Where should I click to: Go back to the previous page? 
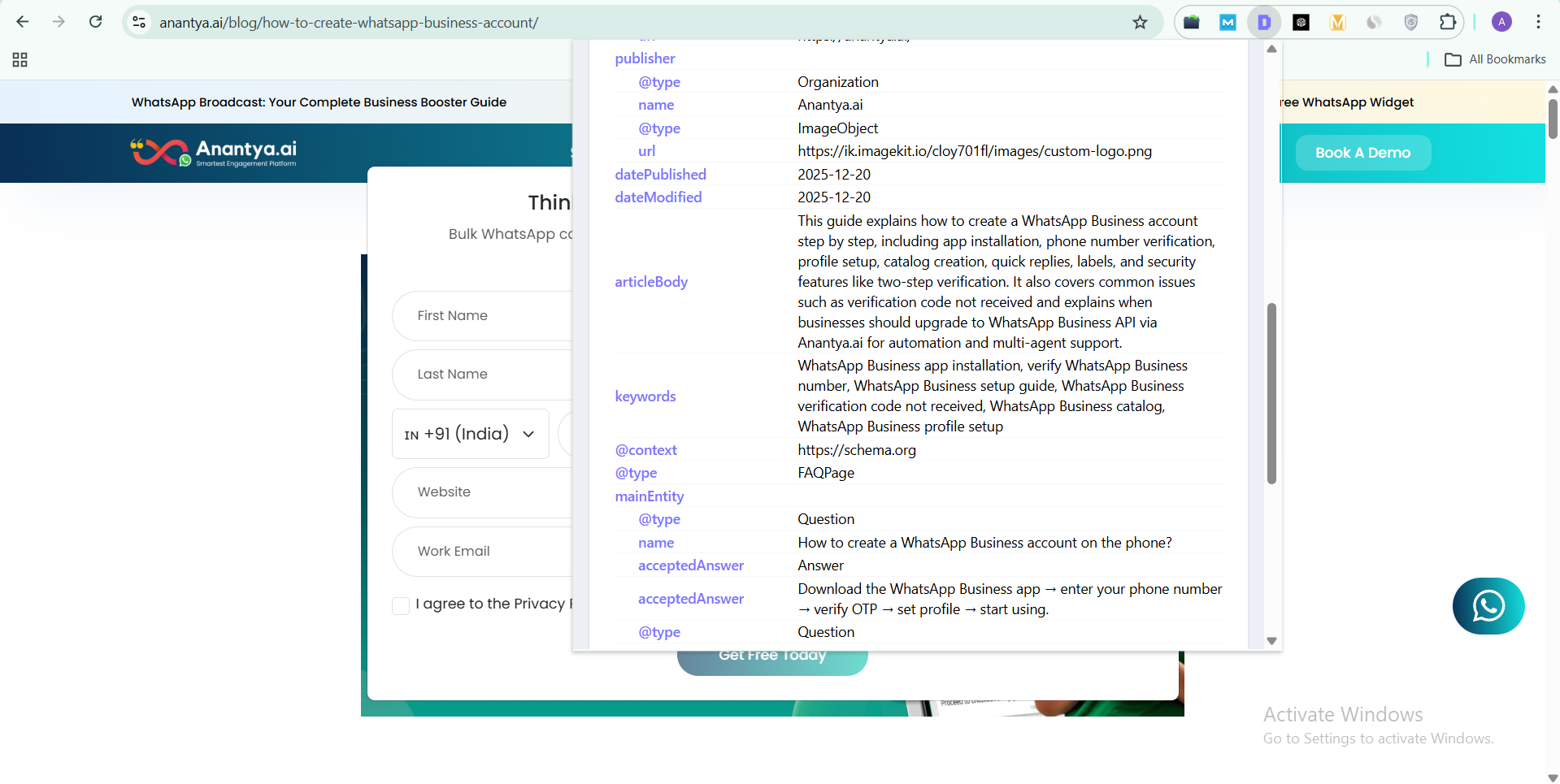[23, 22]
